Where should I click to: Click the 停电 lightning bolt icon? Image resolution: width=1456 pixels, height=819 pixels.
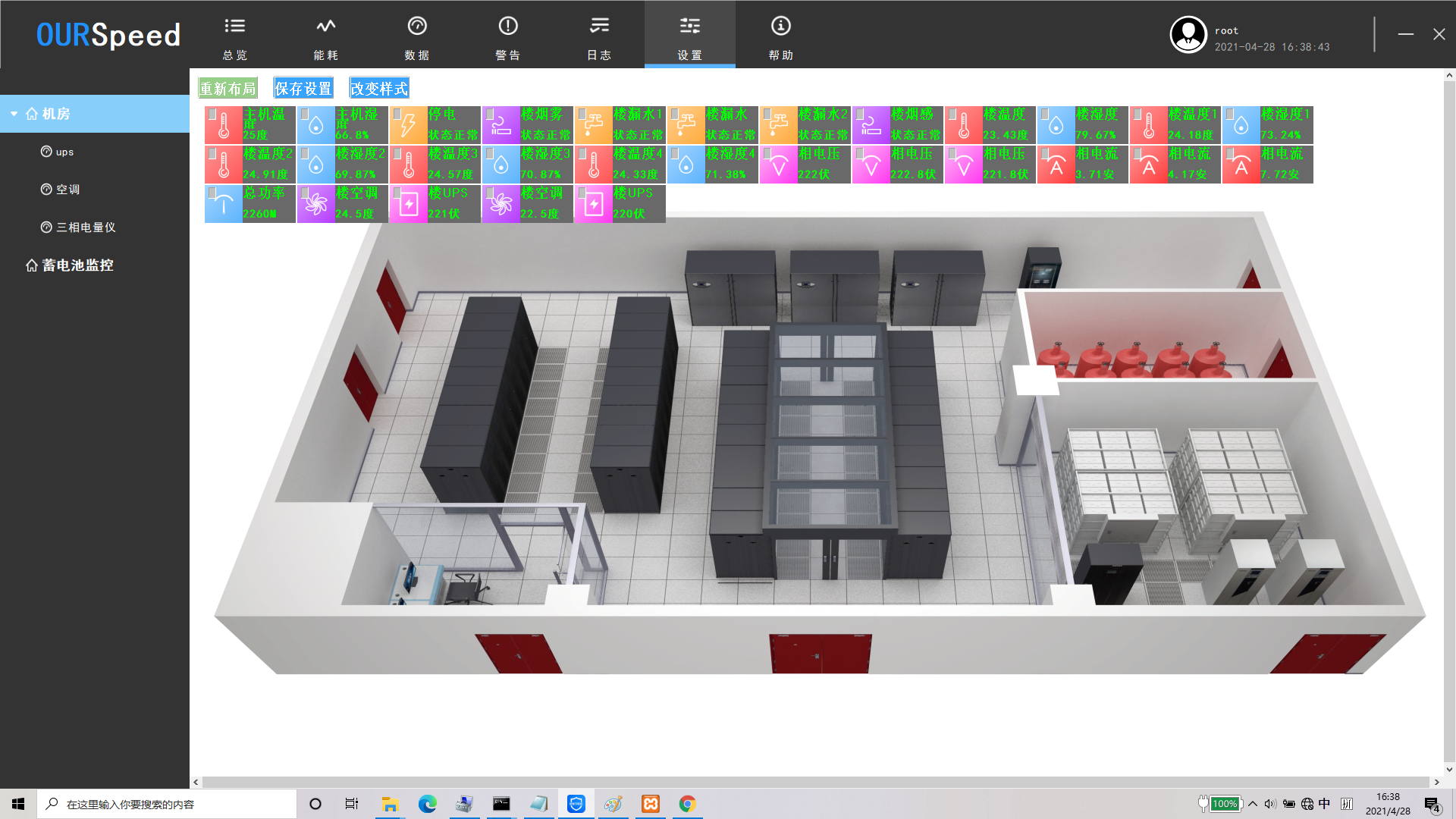click(x=408, y=126)
